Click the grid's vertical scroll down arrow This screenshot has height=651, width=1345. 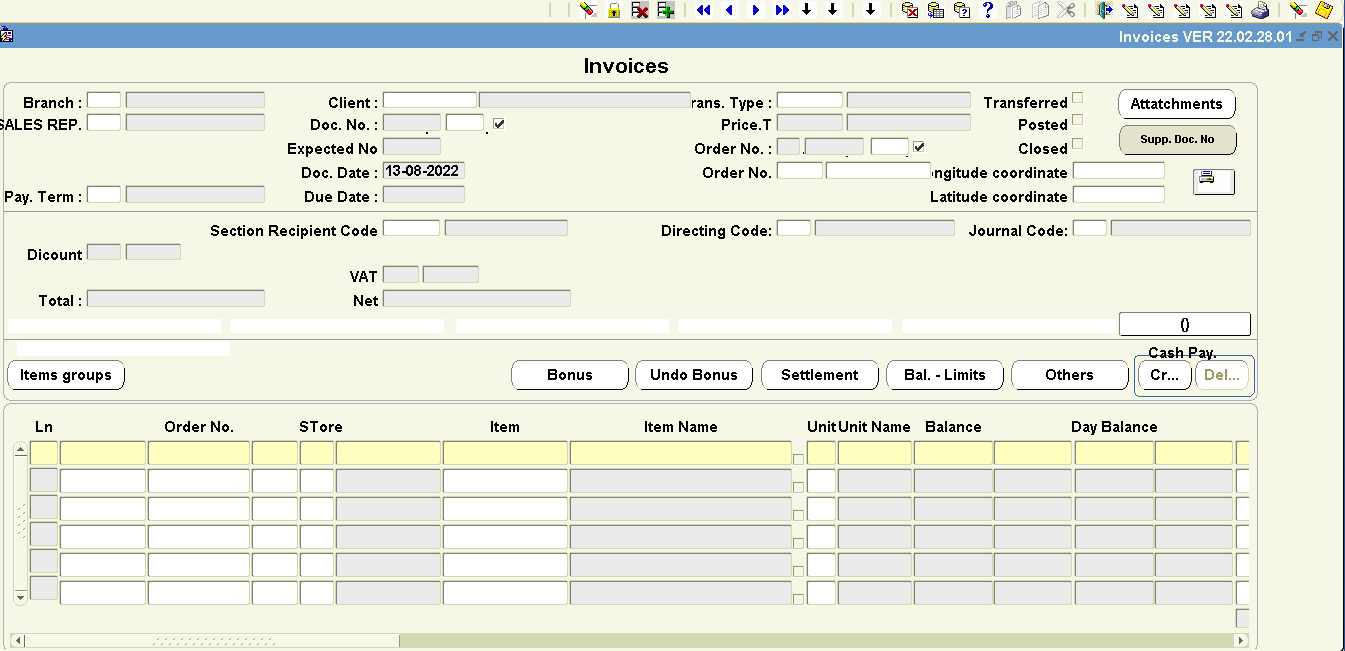[21, 597]
